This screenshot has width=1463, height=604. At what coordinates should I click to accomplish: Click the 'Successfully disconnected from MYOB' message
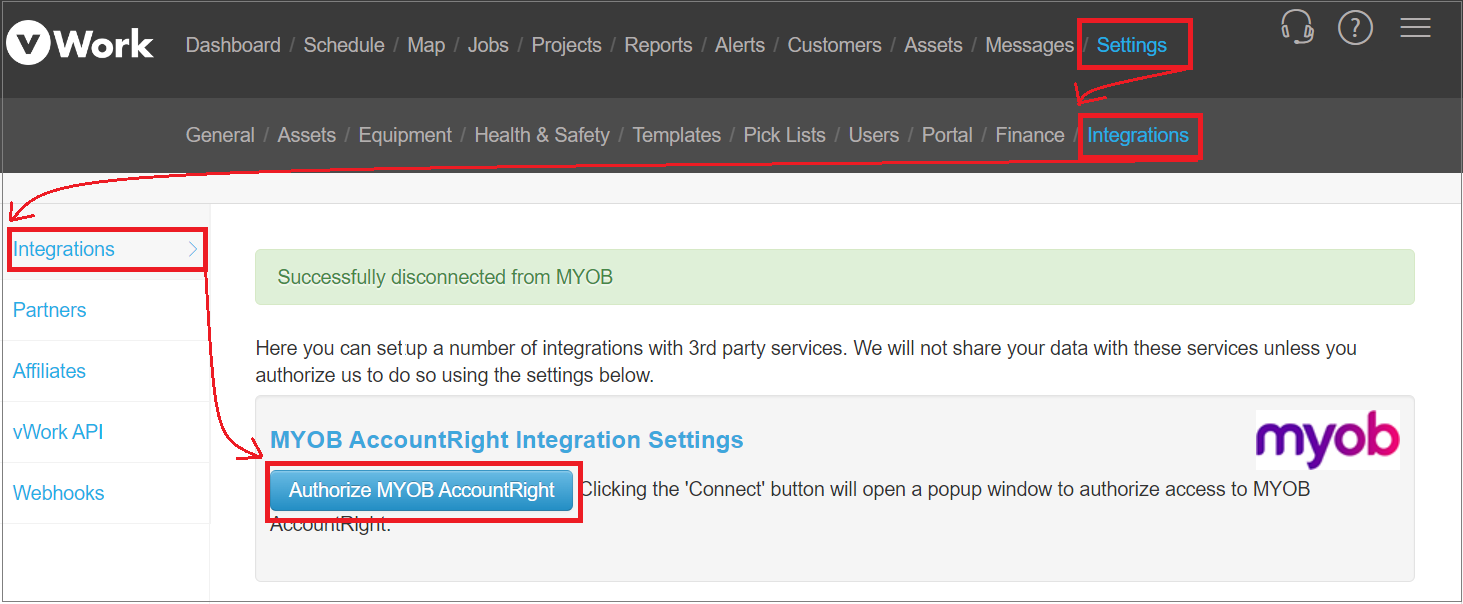tap(445, 277)
